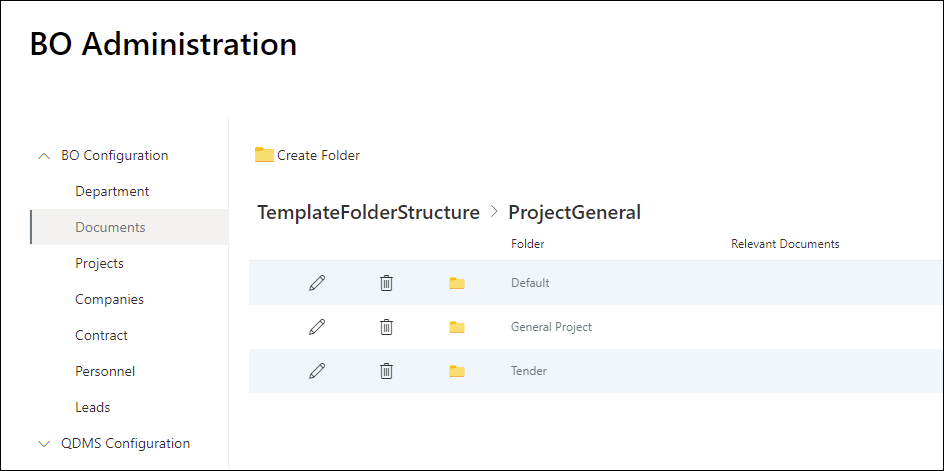Go to Contract in the sidebar

pyautogui.click(x=101, y=335)
